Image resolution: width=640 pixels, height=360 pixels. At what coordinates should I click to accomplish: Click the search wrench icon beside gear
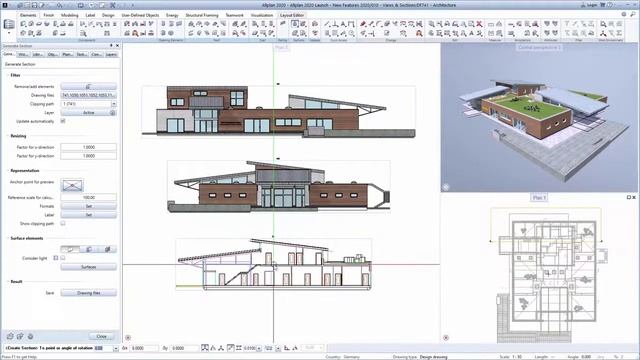pyautogui.click(x=633, y=14)
